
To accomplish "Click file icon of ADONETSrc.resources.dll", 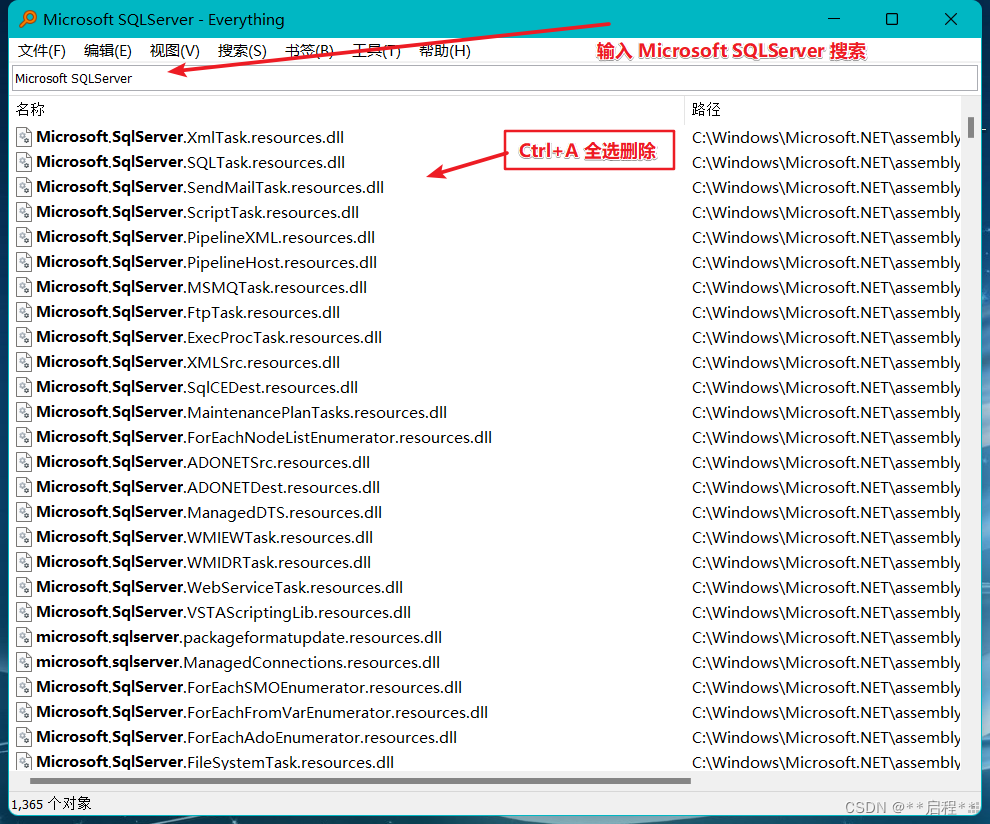I will pos(24,462).
